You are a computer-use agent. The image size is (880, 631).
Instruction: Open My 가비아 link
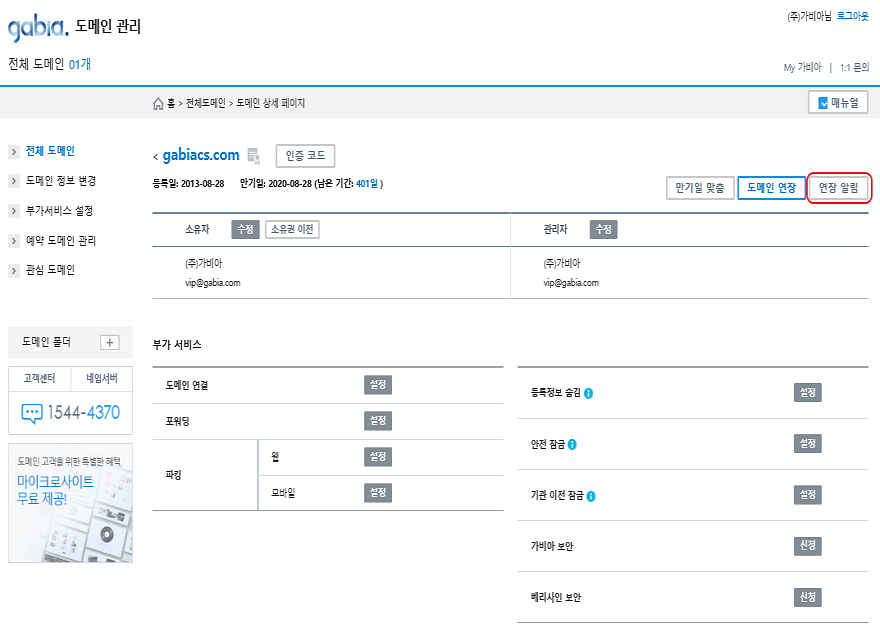802,67
